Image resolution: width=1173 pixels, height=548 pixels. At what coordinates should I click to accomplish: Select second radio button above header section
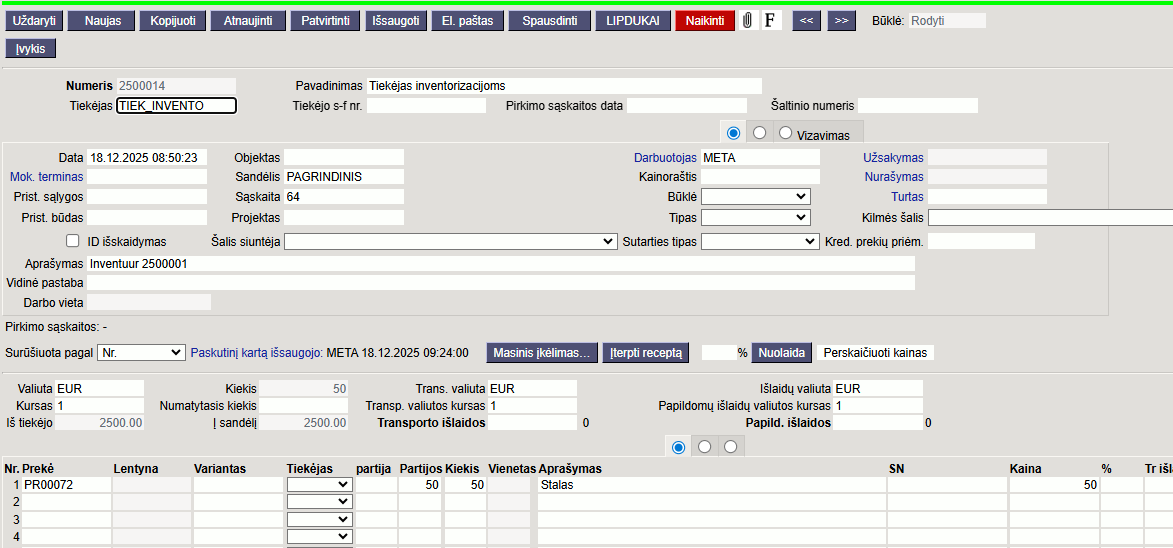click(x=759, y=133)
